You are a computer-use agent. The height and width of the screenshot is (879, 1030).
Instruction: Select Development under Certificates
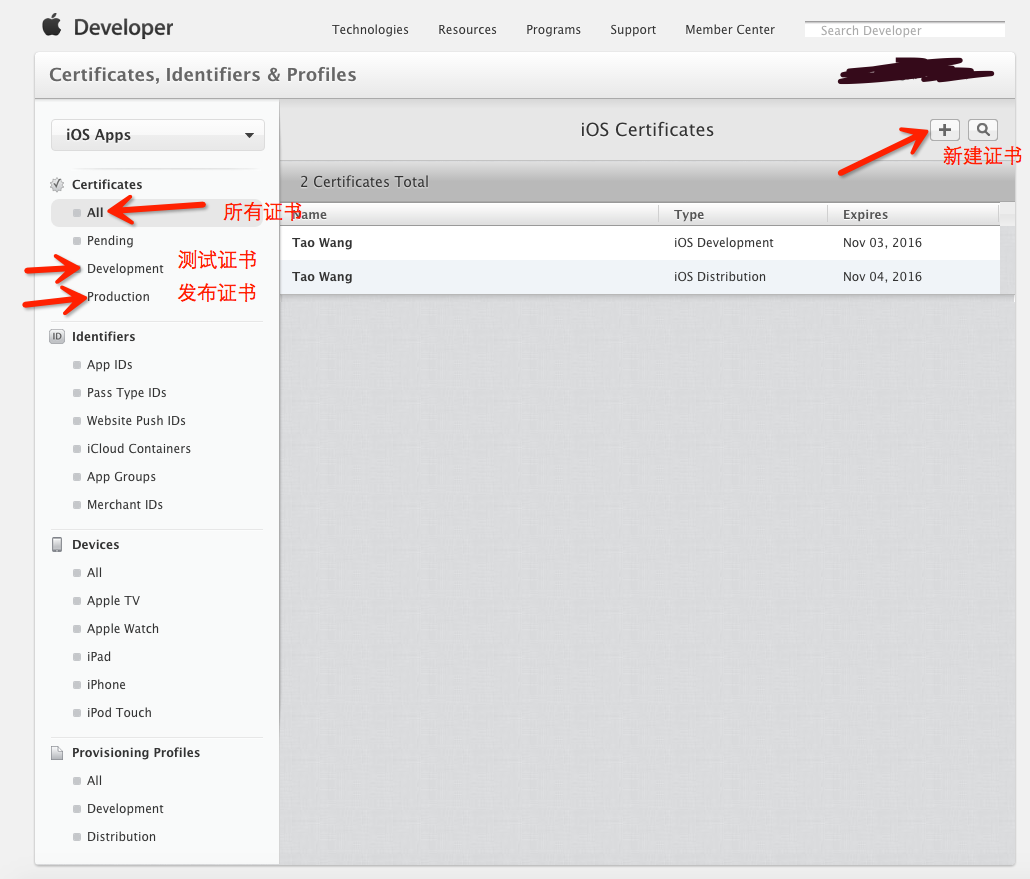pyautogui.click(x=125, y=269)
